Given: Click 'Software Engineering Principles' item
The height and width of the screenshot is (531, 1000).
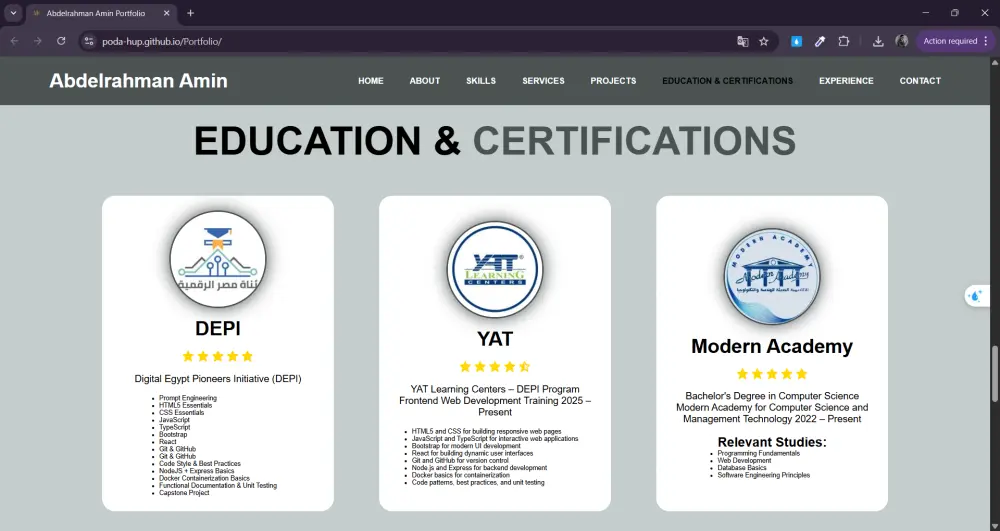Looking at the screenshot, I should click(763, 476).
